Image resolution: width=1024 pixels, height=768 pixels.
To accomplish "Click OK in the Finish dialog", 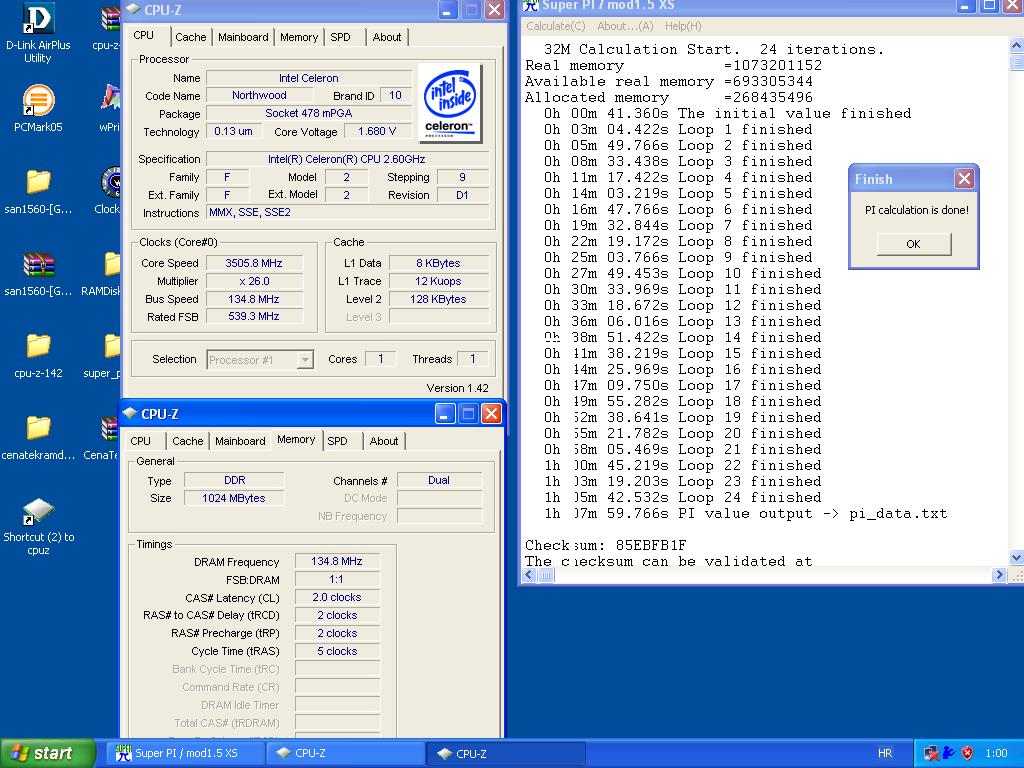I will coord(914,244).
